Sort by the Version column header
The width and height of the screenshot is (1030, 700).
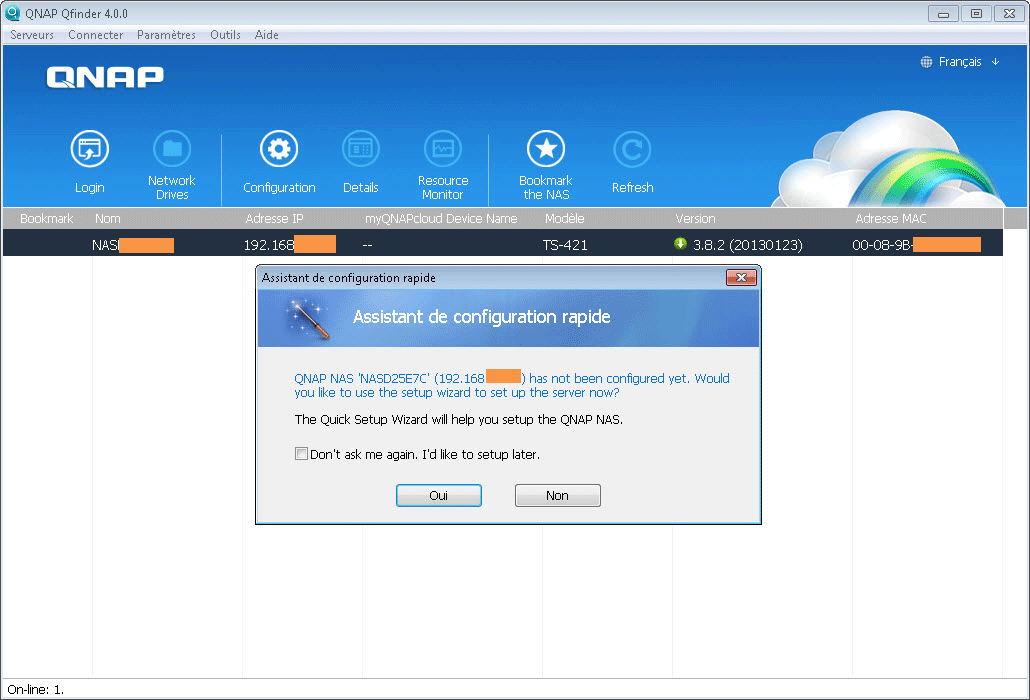click(x=696, y=219)
